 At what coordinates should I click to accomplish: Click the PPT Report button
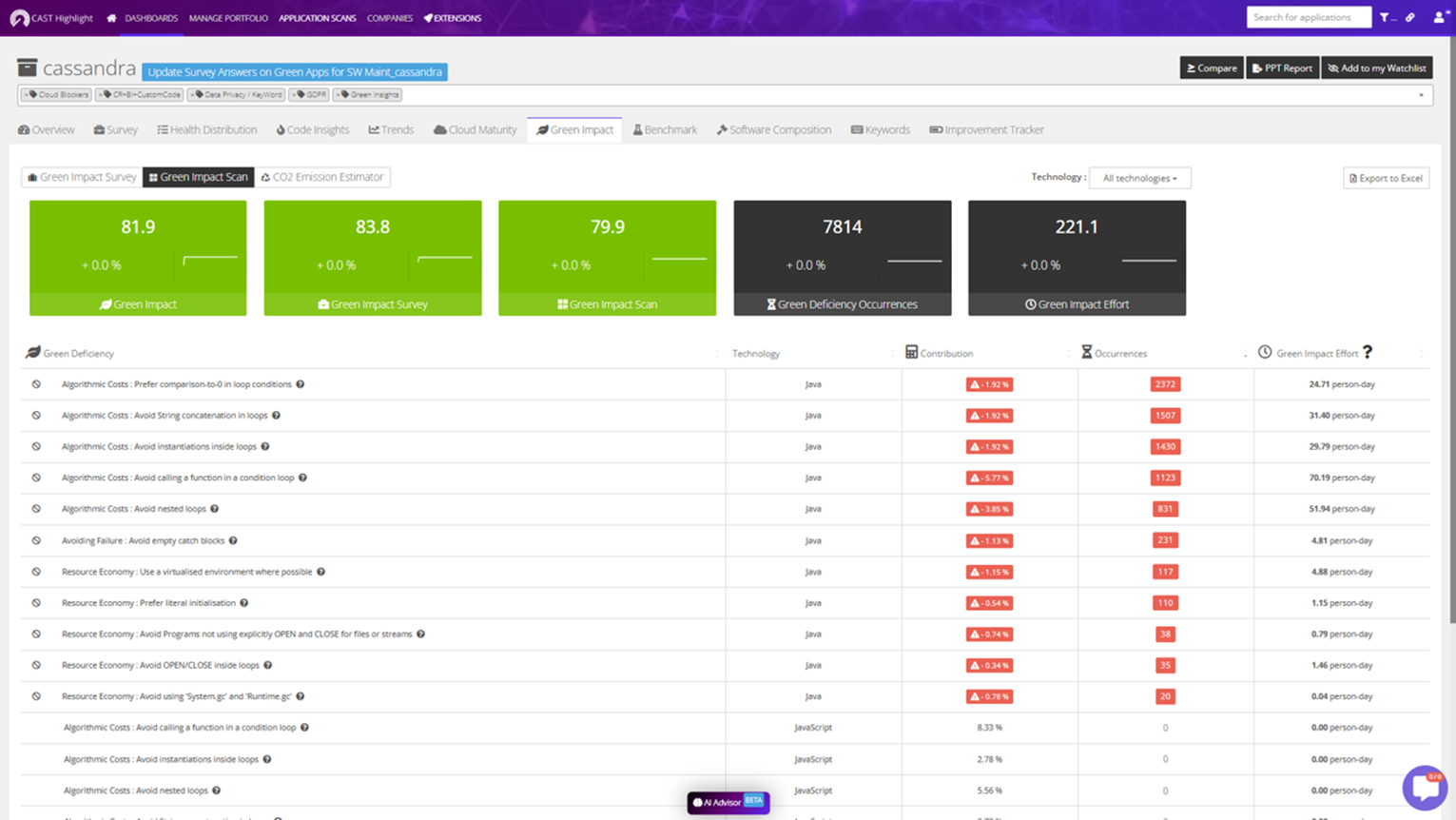[1282, 68]
